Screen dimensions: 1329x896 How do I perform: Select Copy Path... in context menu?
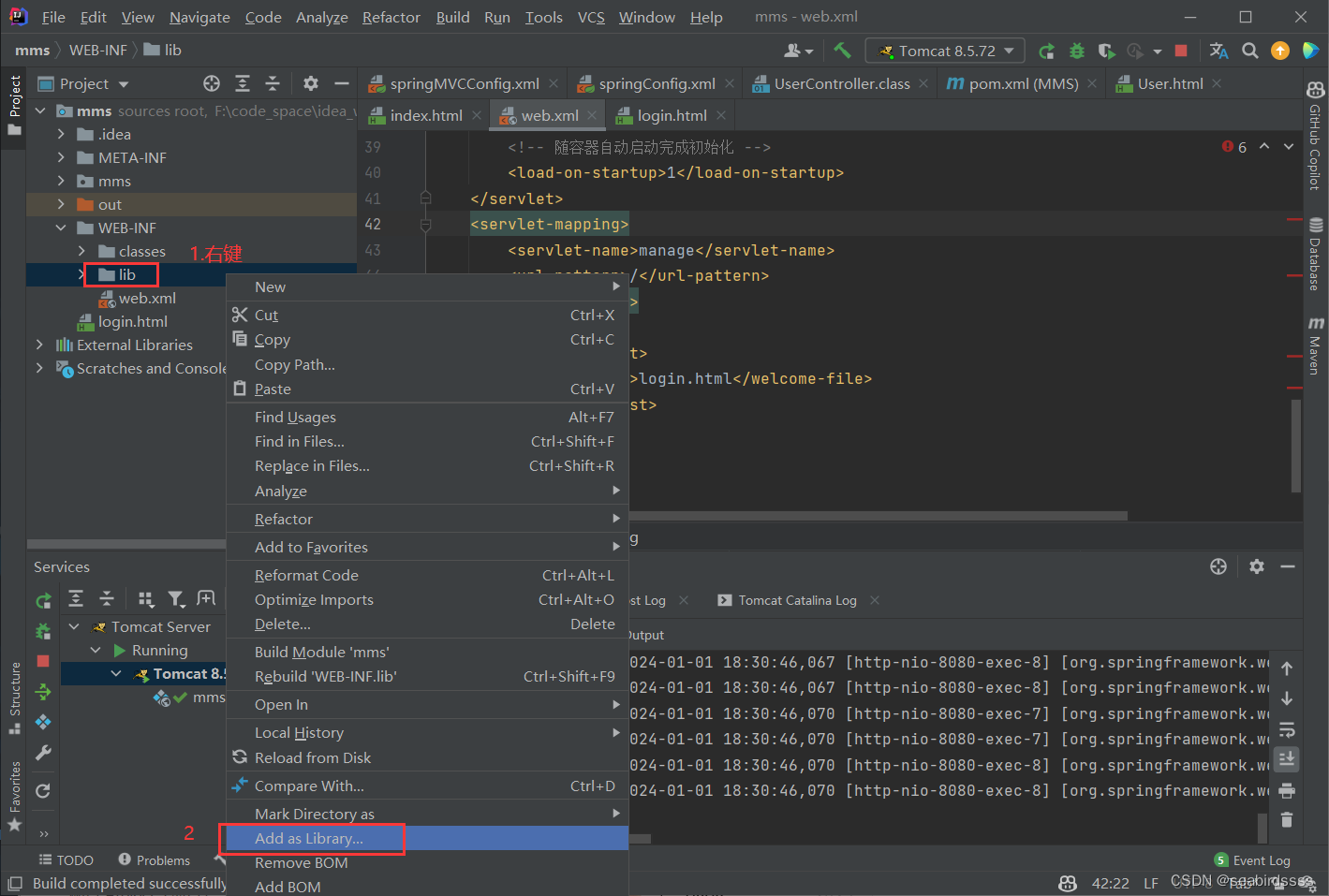427,364
